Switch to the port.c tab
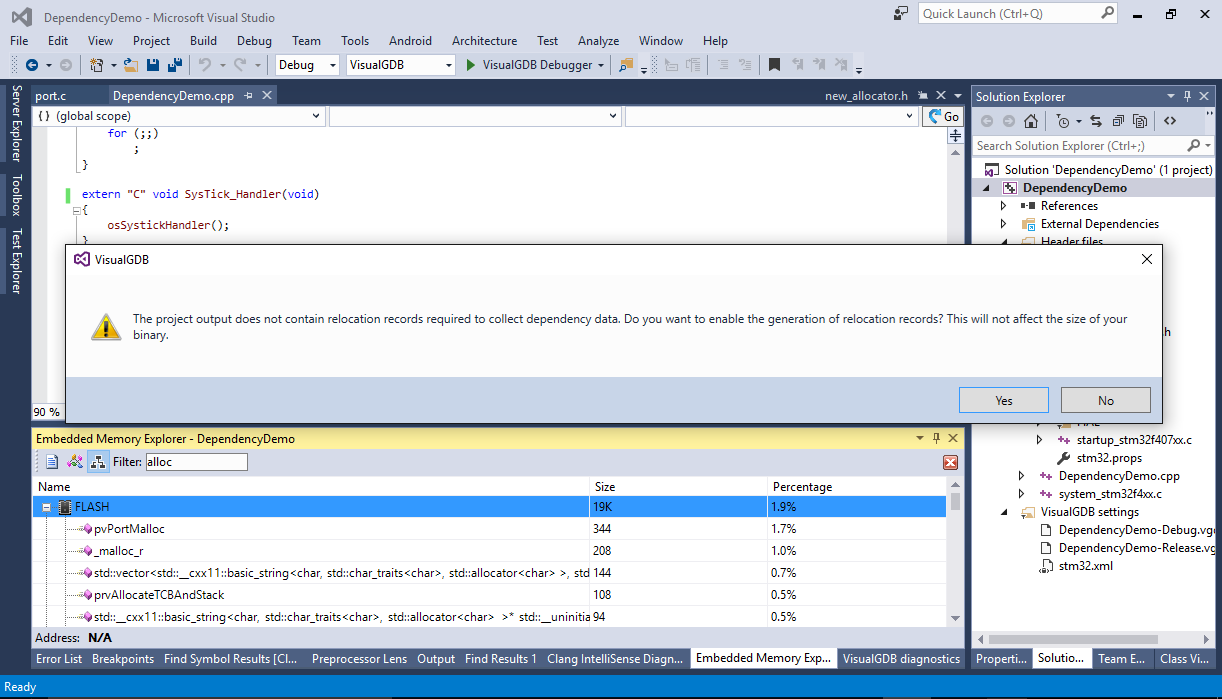Screen dimensions: 1222x699 (50, 96)
